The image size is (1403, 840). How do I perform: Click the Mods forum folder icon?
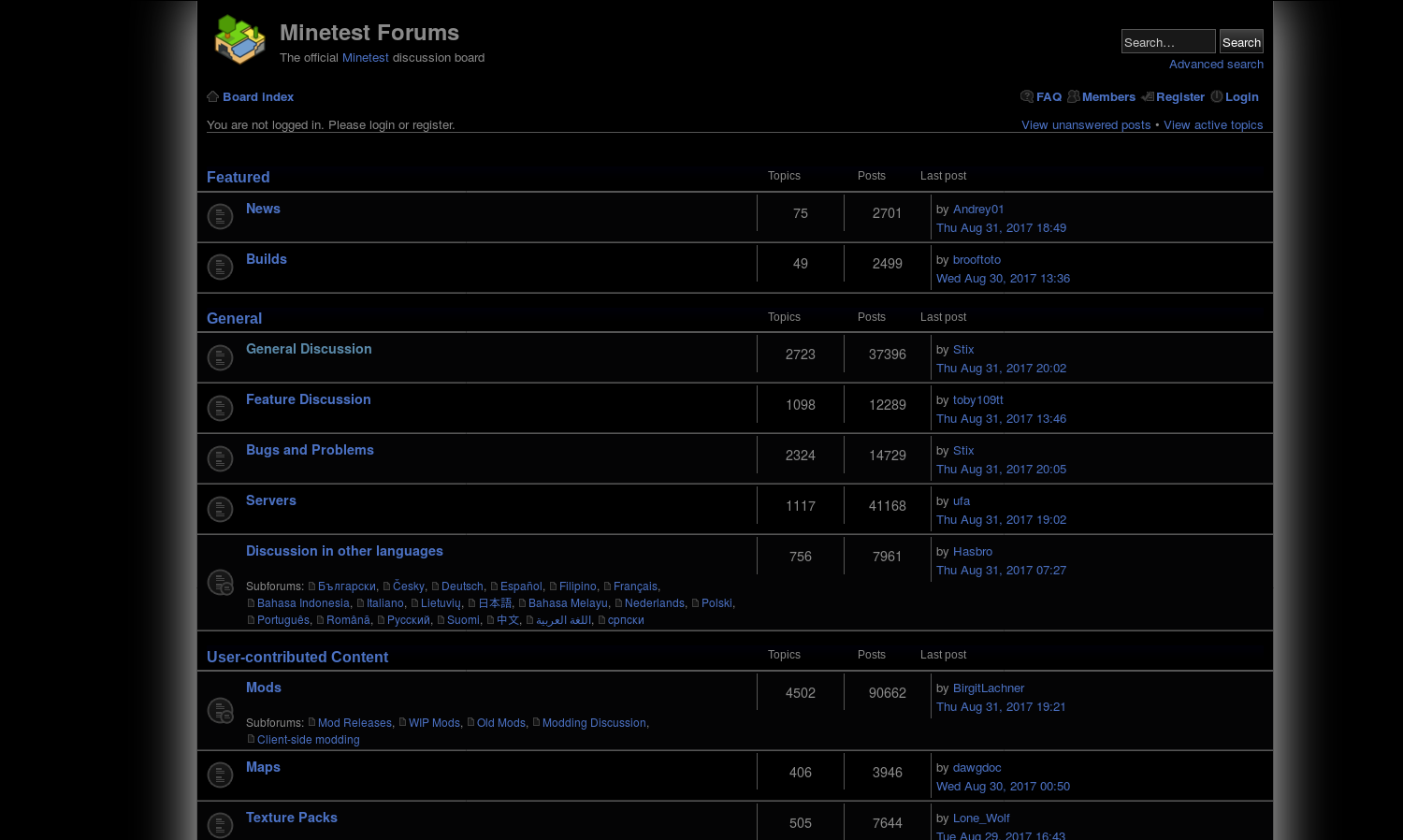tap(220, 711)
